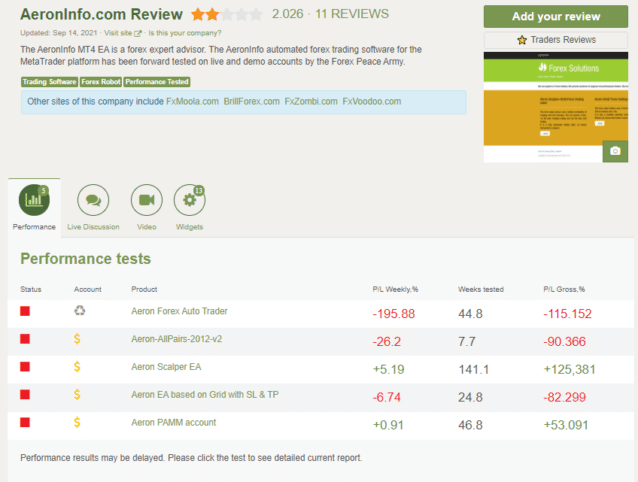This screenshot has width=638, height=482.
Task: Click the 2.026 rating score
Action: [288, 14]
